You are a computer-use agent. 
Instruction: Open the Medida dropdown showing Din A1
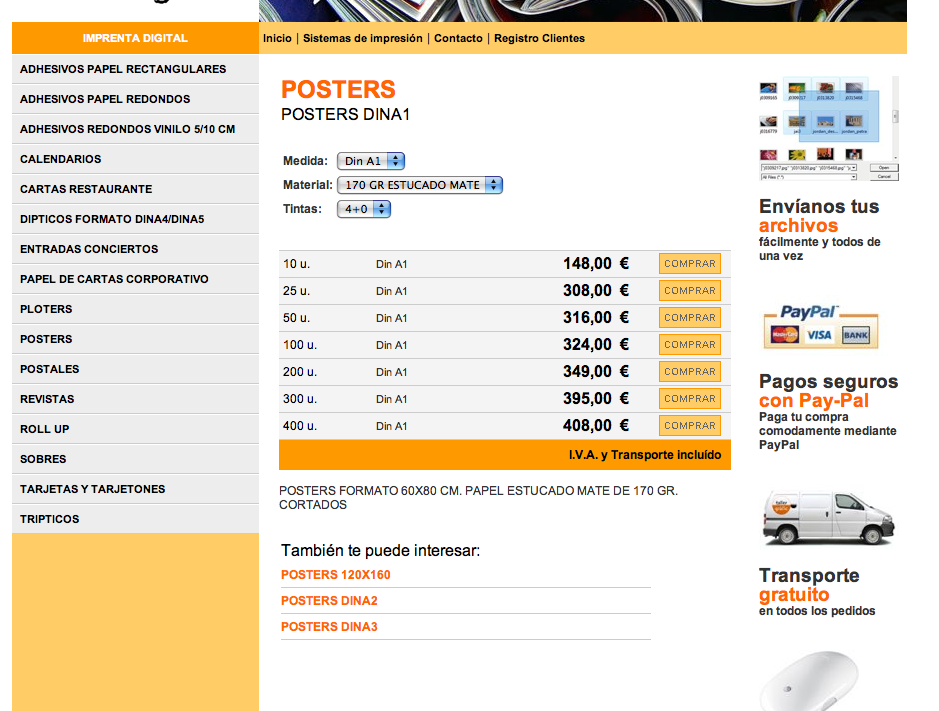click(371, 161)
